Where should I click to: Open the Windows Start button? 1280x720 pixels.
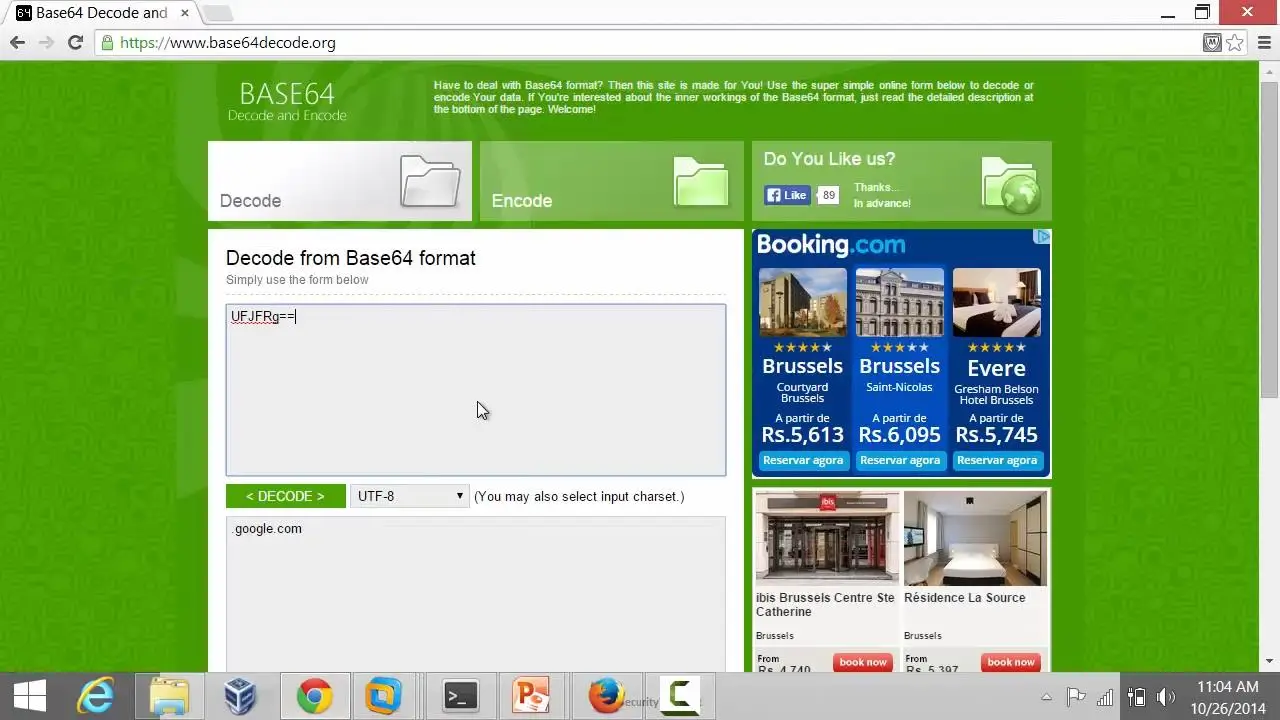(28, 696)
